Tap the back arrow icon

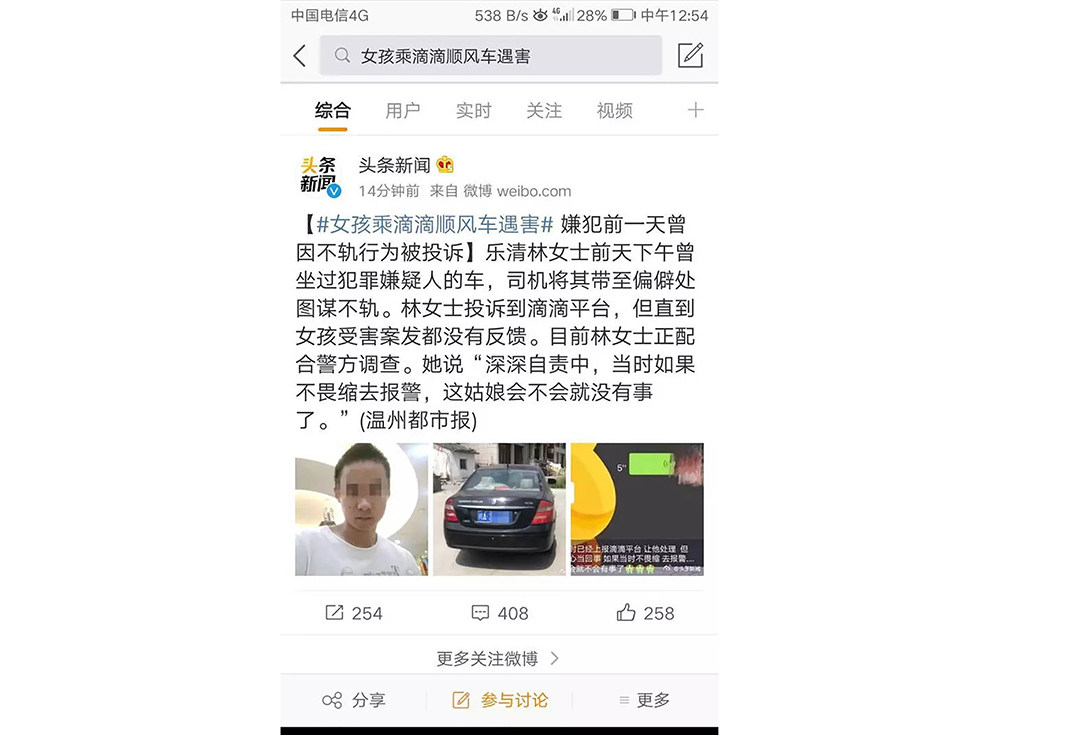[300, 56]
